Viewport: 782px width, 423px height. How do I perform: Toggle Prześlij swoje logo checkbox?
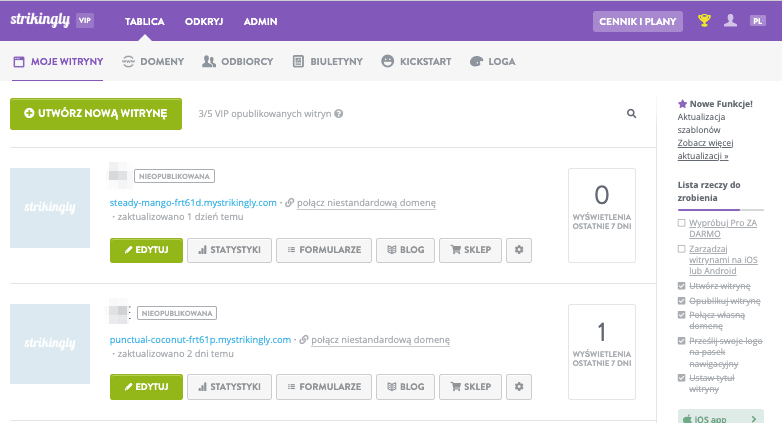[681, 341]
